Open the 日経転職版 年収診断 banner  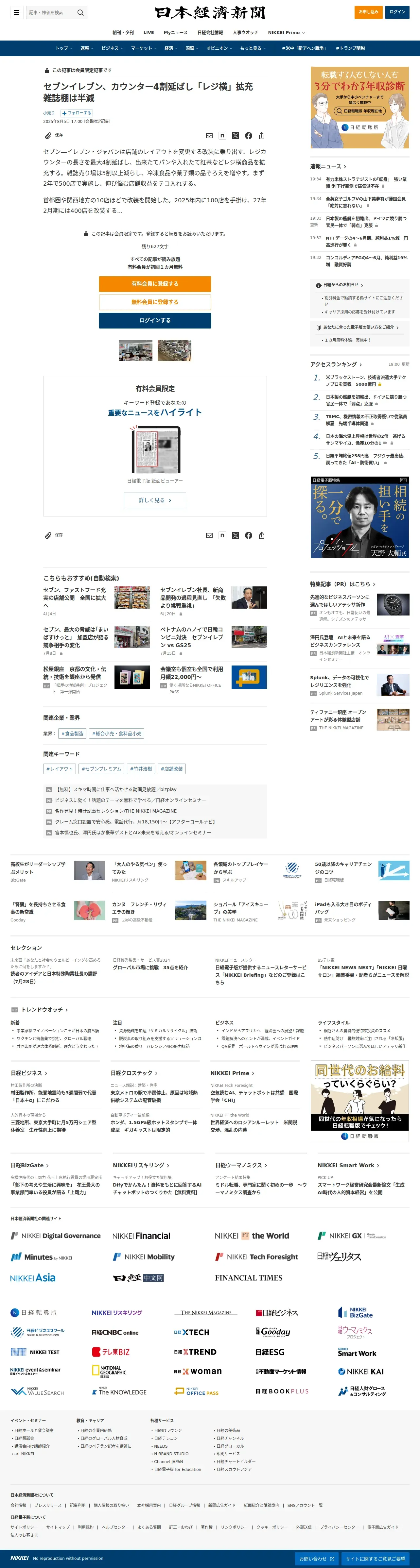click(x=360, y=107)
